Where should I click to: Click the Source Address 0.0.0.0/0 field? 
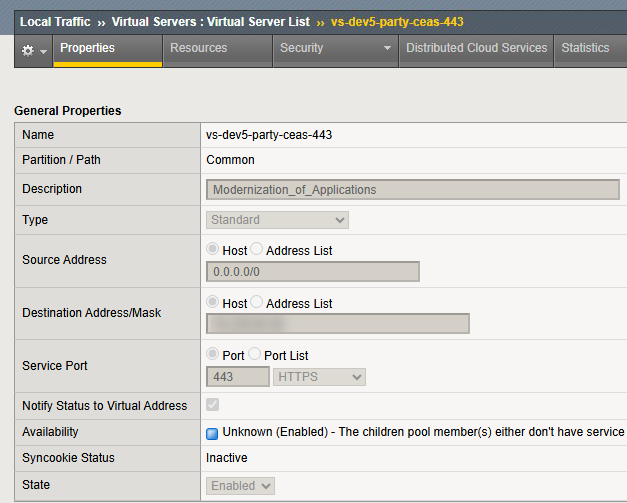coord(312,272)
